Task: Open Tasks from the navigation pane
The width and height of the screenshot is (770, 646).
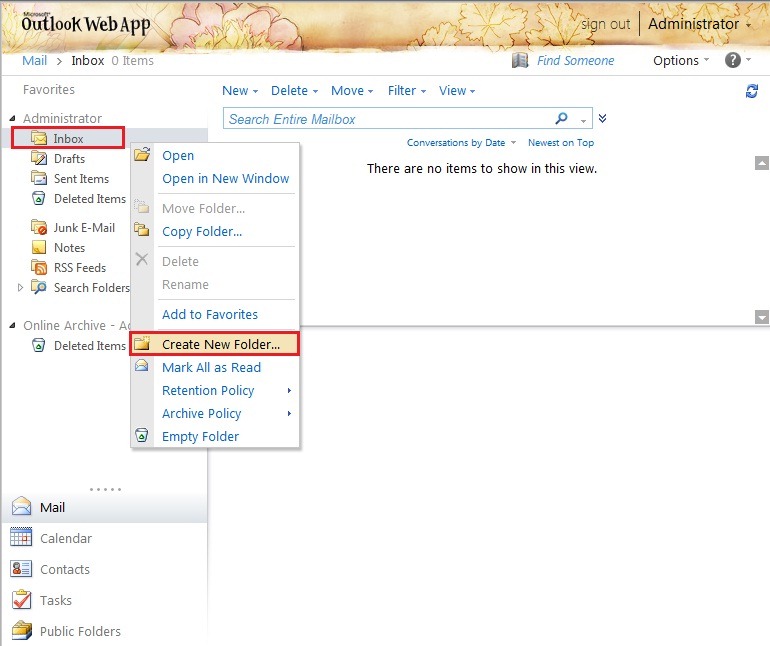Action: click(x=55, y=600)
